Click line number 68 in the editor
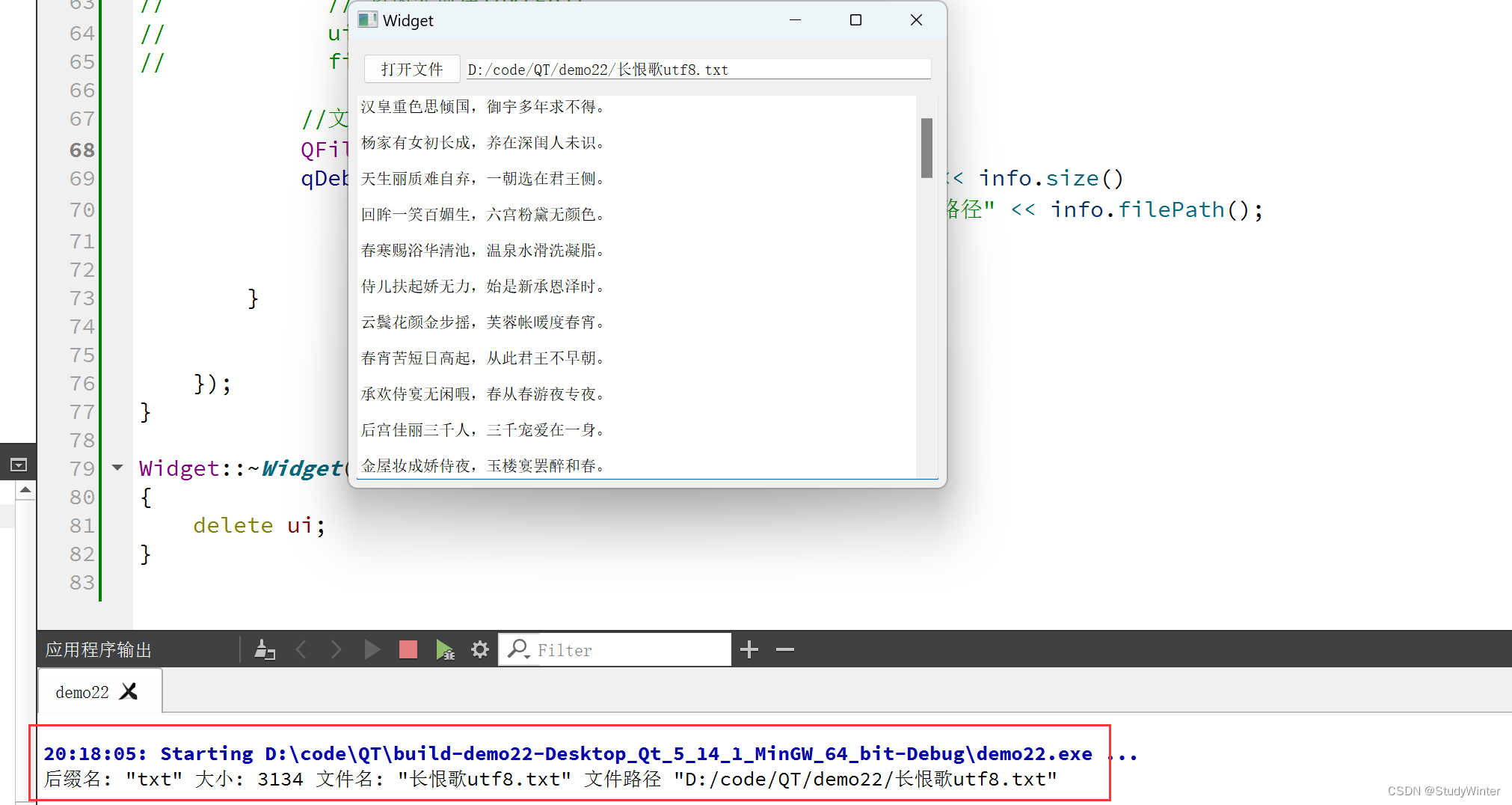The height and width of the screenshot is (805, 1512). click(82, 149)
